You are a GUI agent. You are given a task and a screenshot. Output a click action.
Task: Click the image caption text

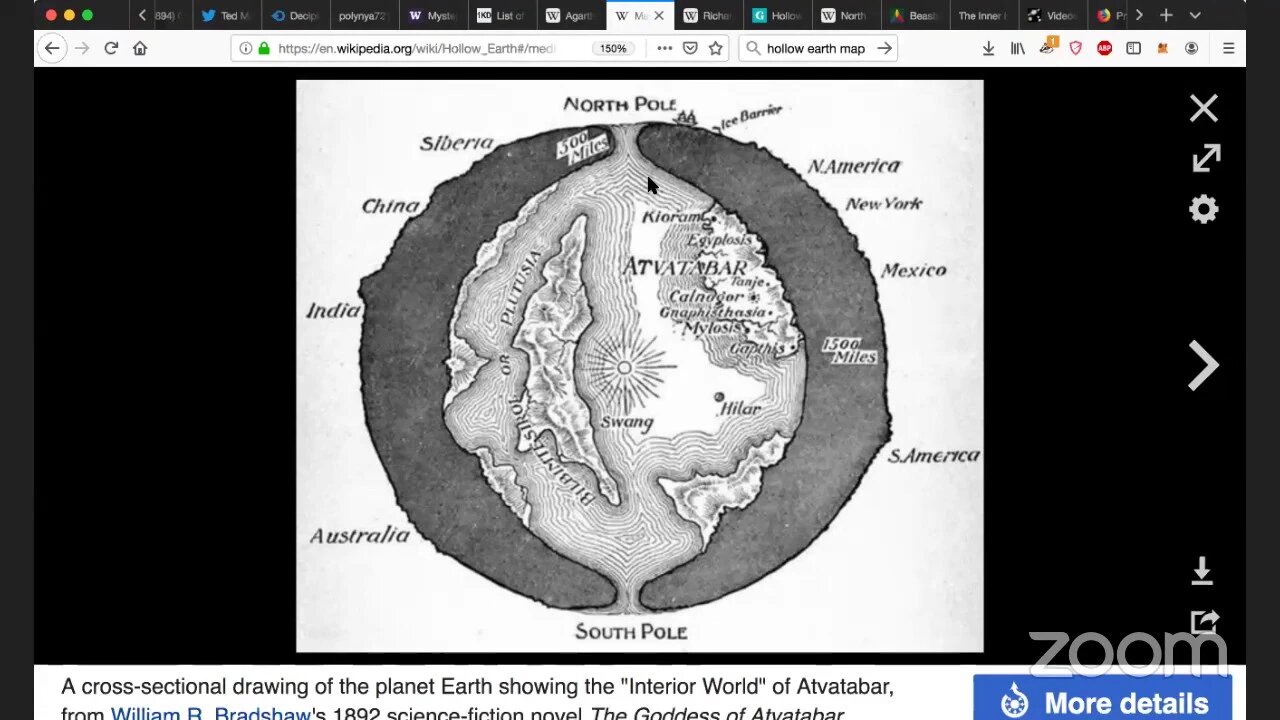point(477,700)
